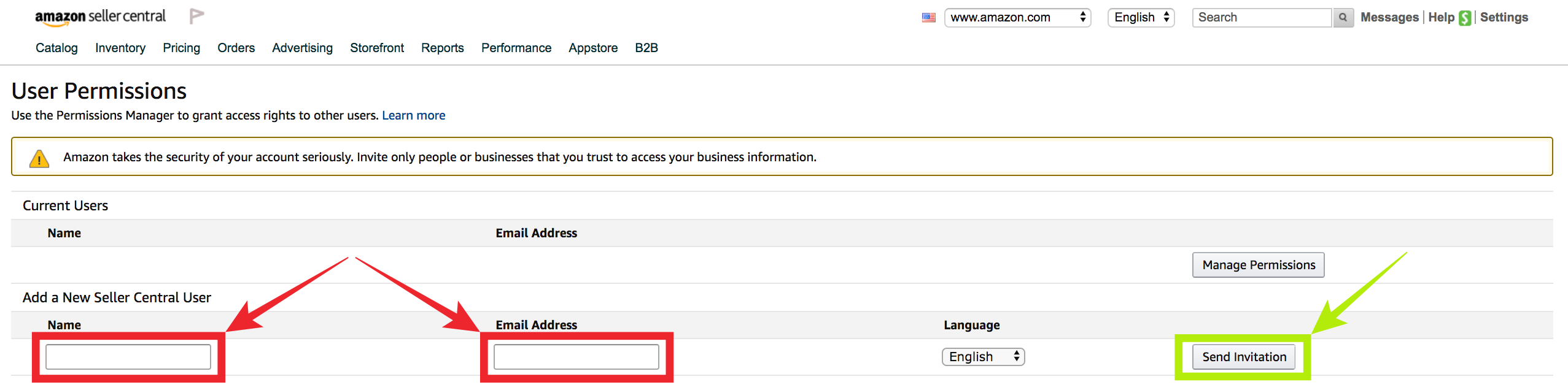Open the www.amazon.com marketplace dropdown
The width and height of the screenshot is (1568, 390).
coord(1017,18)
